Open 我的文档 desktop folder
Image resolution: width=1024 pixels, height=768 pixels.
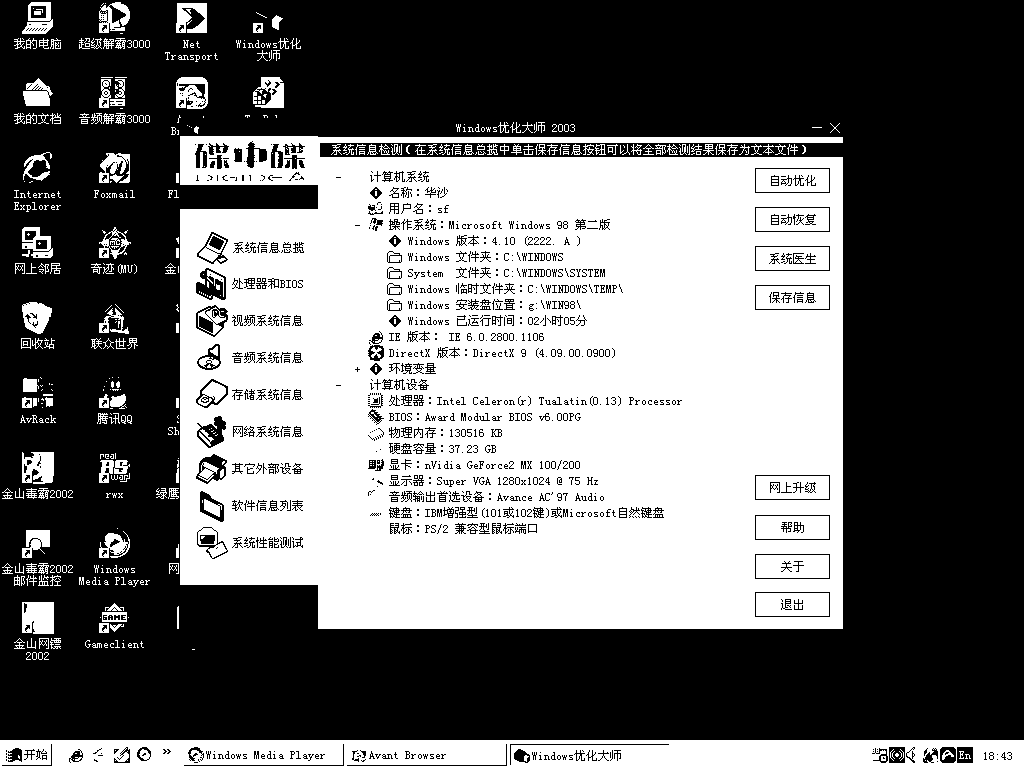tap(37, 101)
